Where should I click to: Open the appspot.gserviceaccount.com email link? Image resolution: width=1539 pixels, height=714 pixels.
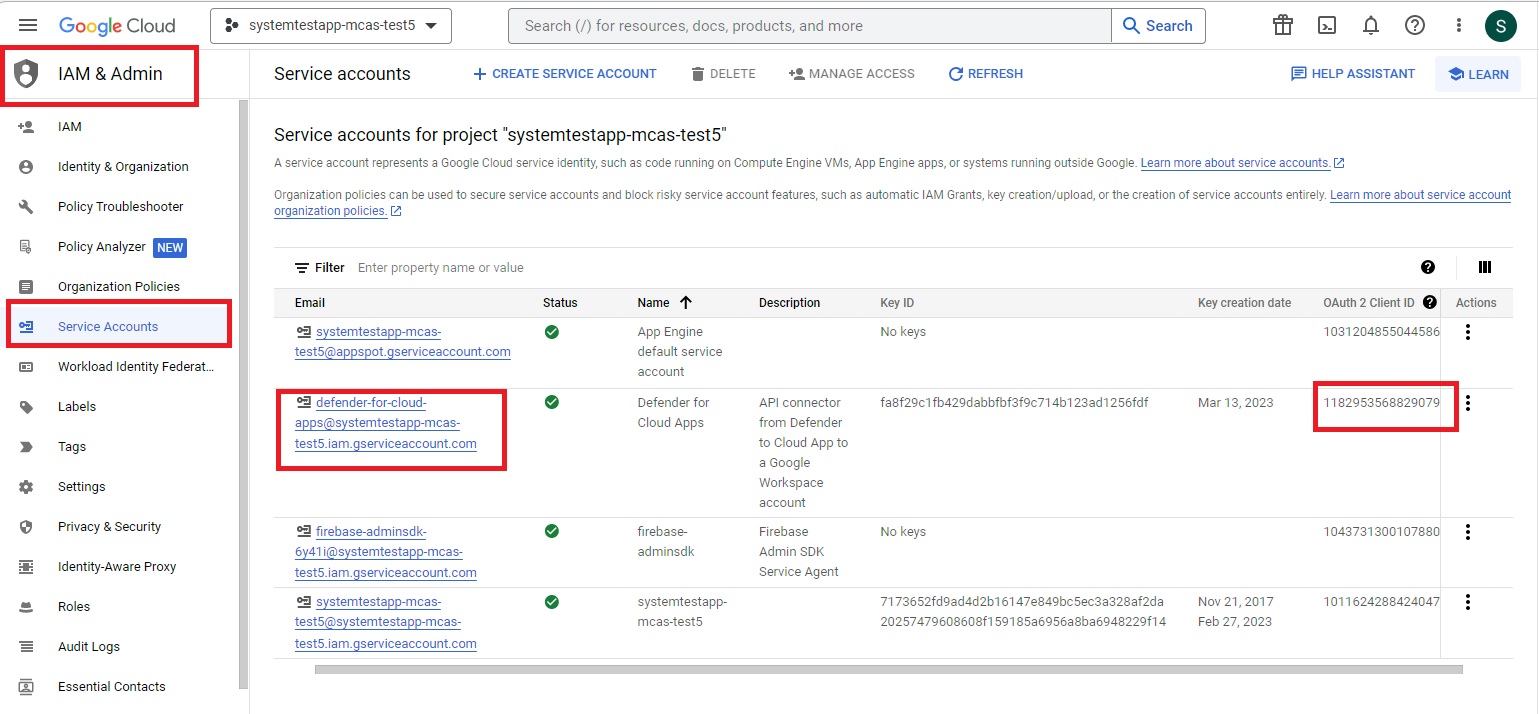click(403, 342)
